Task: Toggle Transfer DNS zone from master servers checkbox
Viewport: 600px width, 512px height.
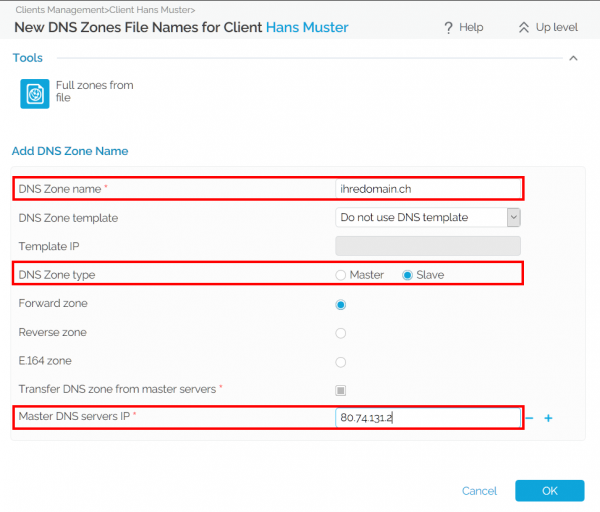Action: (x=341, y=390)
